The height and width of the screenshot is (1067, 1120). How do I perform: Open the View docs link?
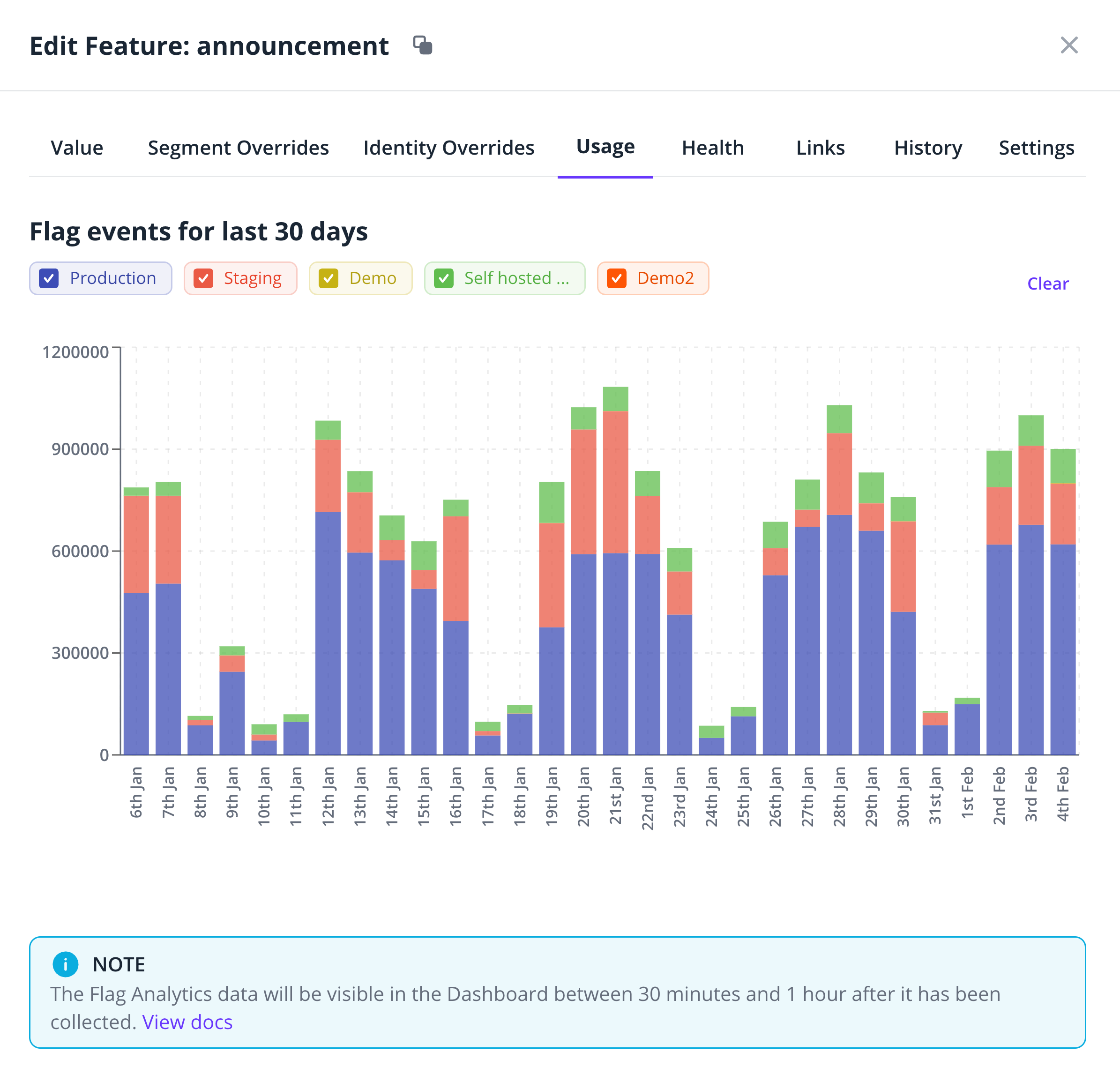click(x=187, y=1022)
